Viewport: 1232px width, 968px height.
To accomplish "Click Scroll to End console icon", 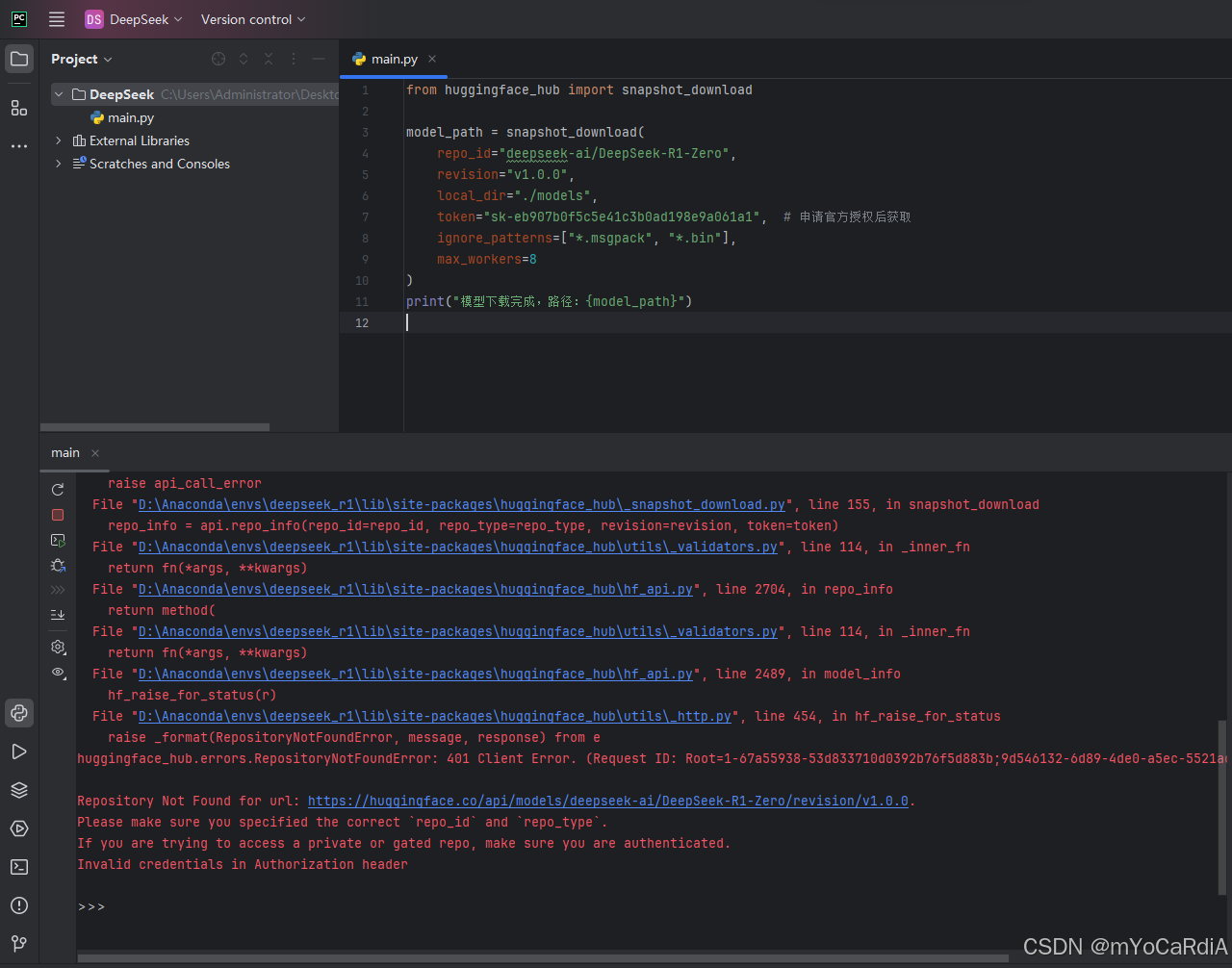I will point(58,614).
